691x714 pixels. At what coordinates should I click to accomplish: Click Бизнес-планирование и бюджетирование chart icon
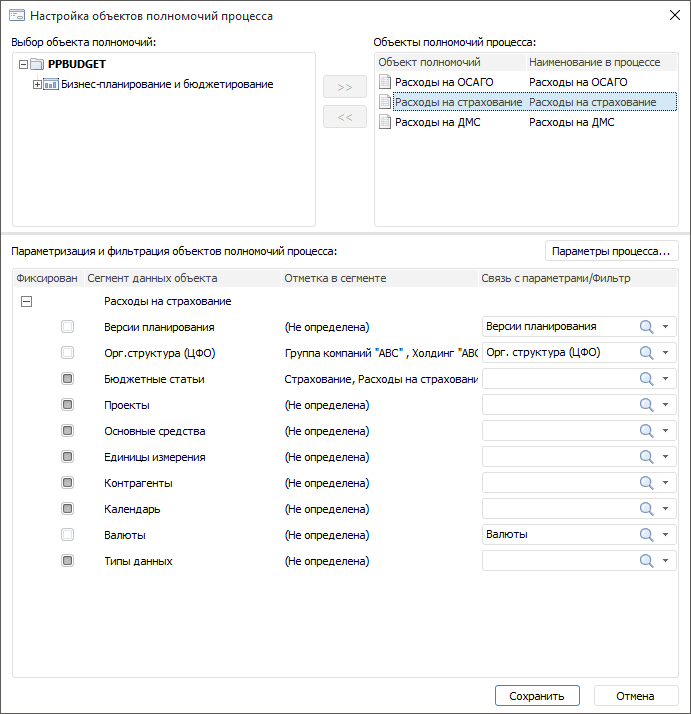tap(52, 84)
